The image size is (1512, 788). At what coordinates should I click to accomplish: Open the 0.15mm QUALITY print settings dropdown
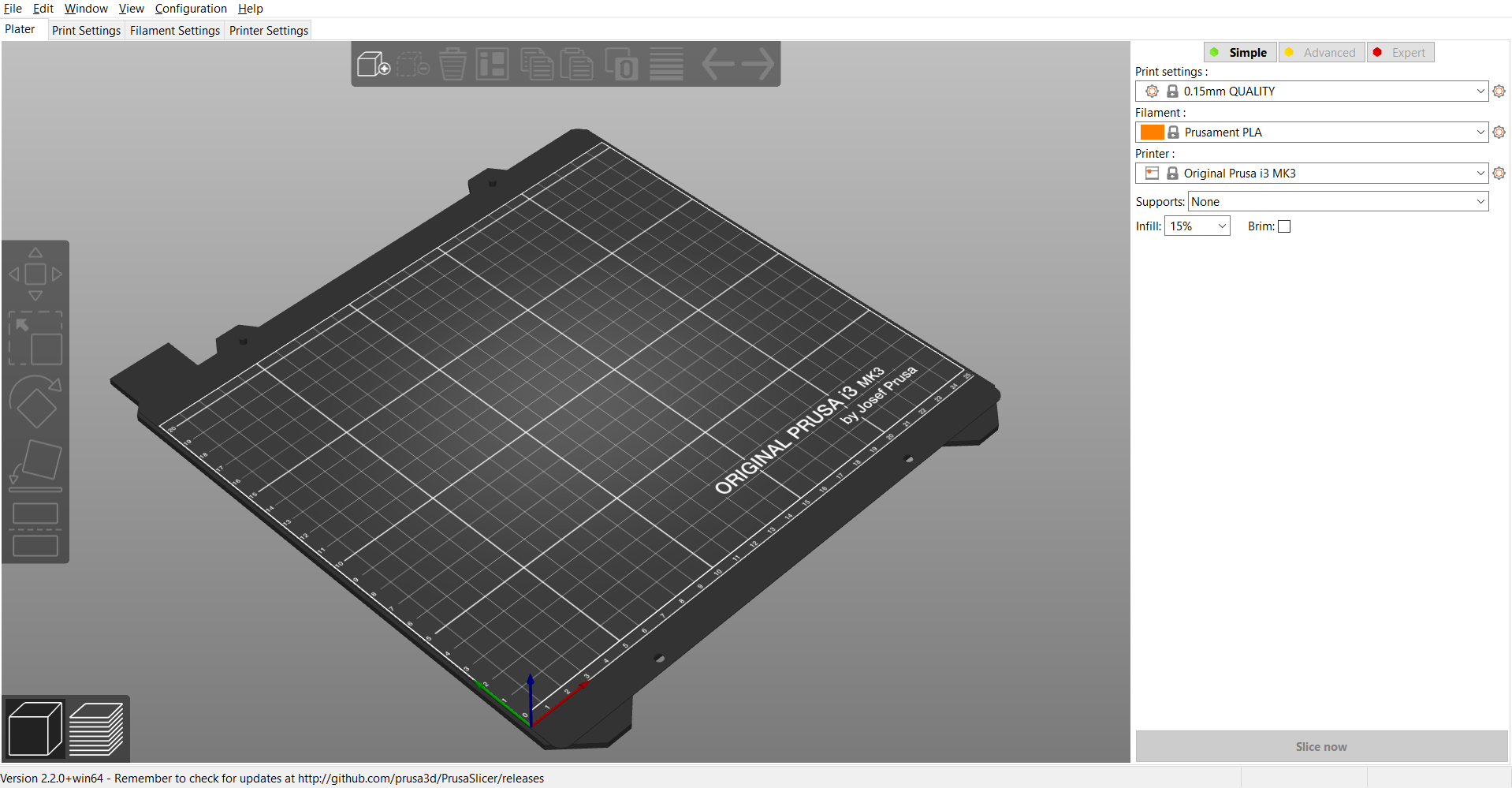(x=1312, y=91)
